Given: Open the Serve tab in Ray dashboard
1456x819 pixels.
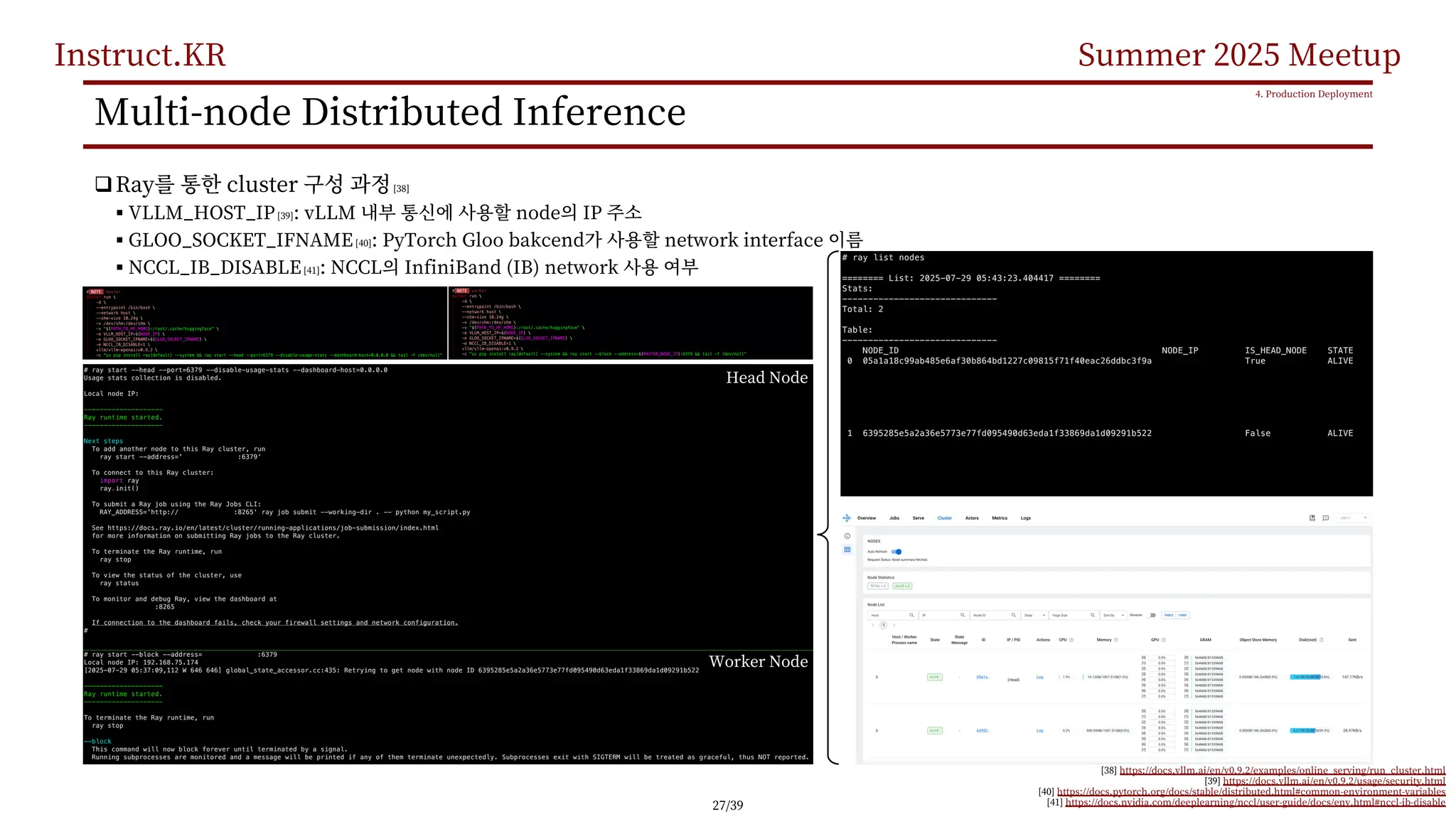Looking at the screenshot, I should click(919, 518).
